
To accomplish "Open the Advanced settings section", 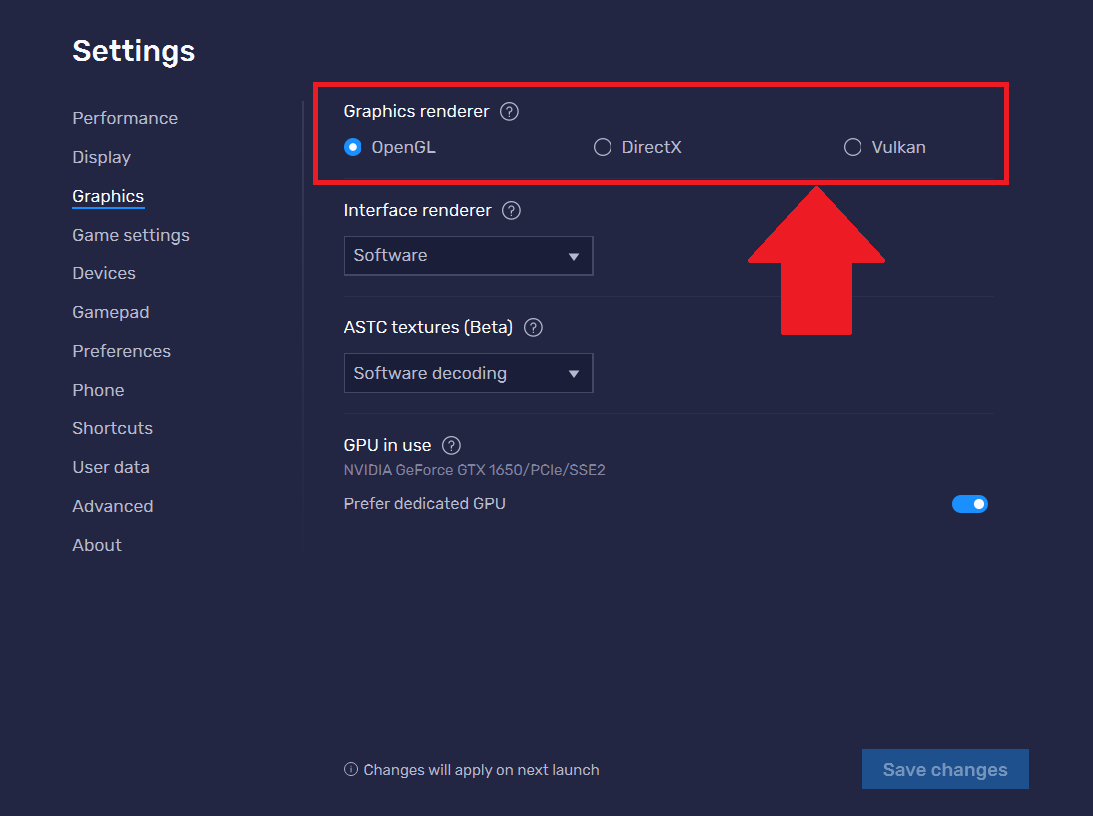I will (112, 506).
